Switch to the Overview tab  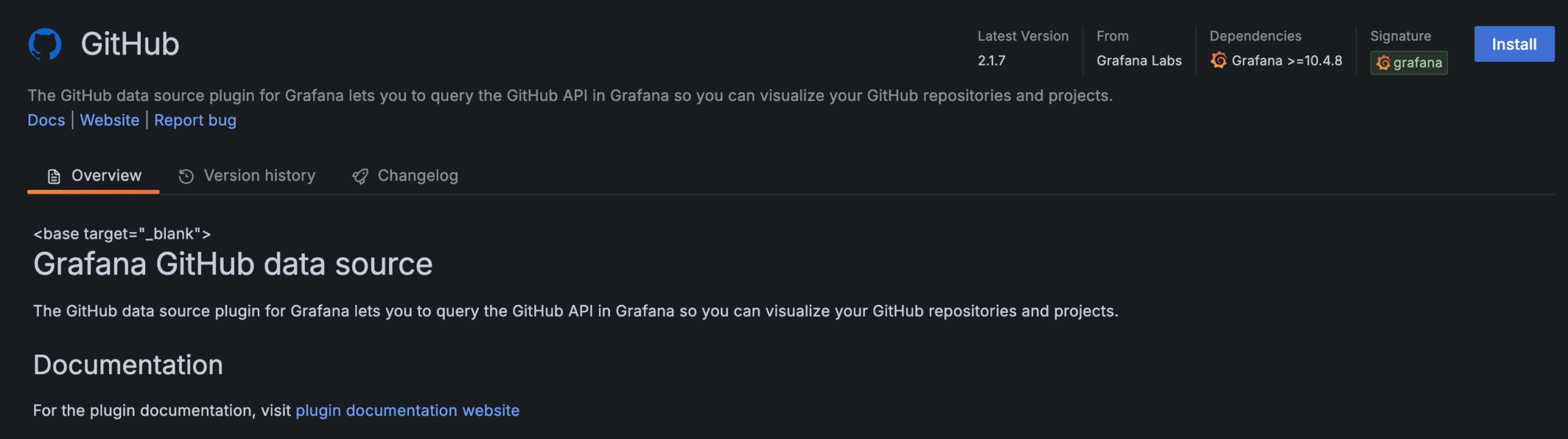click(94, 176)
